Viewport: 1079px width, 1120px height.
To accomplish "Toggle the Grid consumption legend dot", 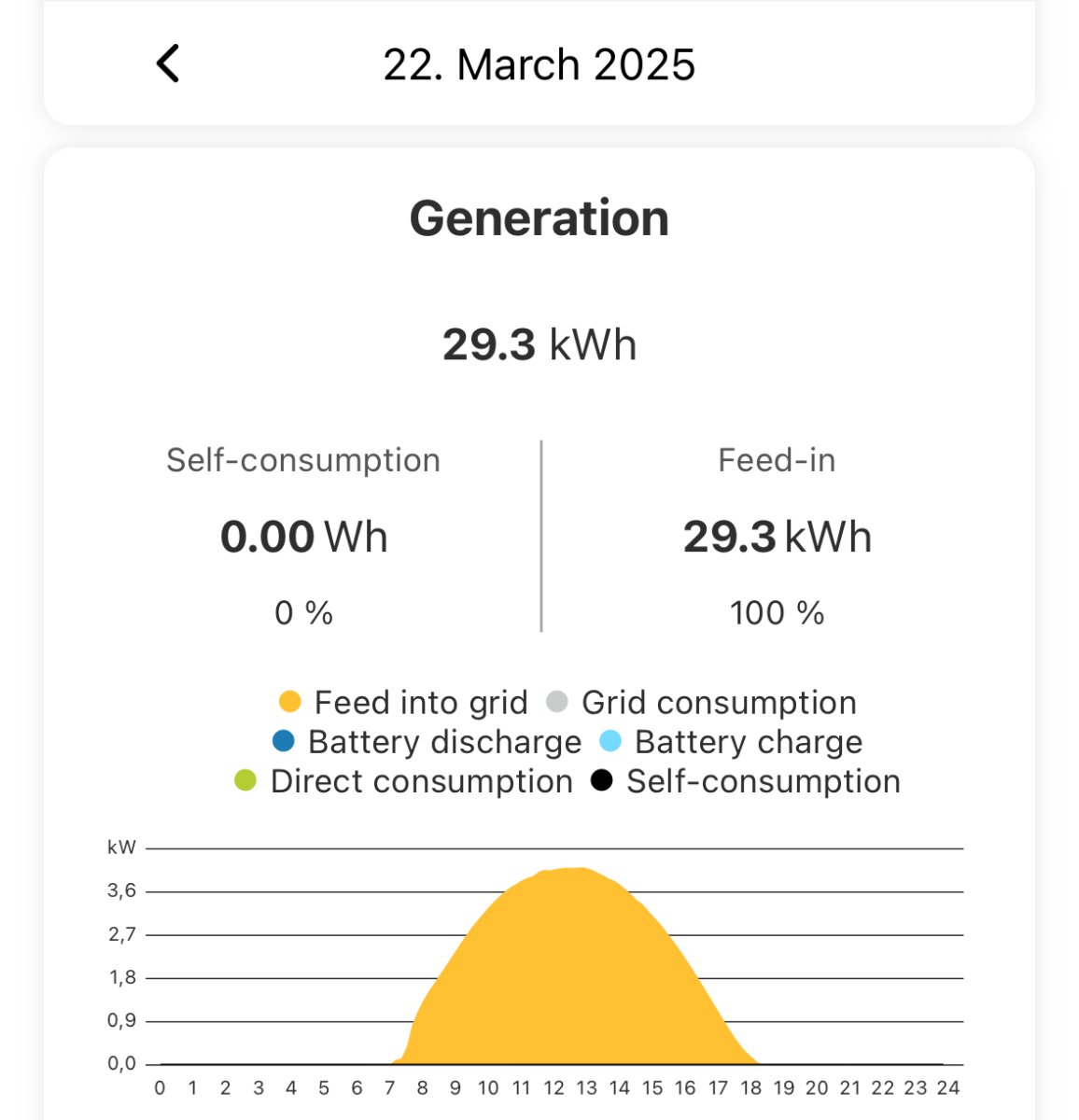I will tap(557, 702).
